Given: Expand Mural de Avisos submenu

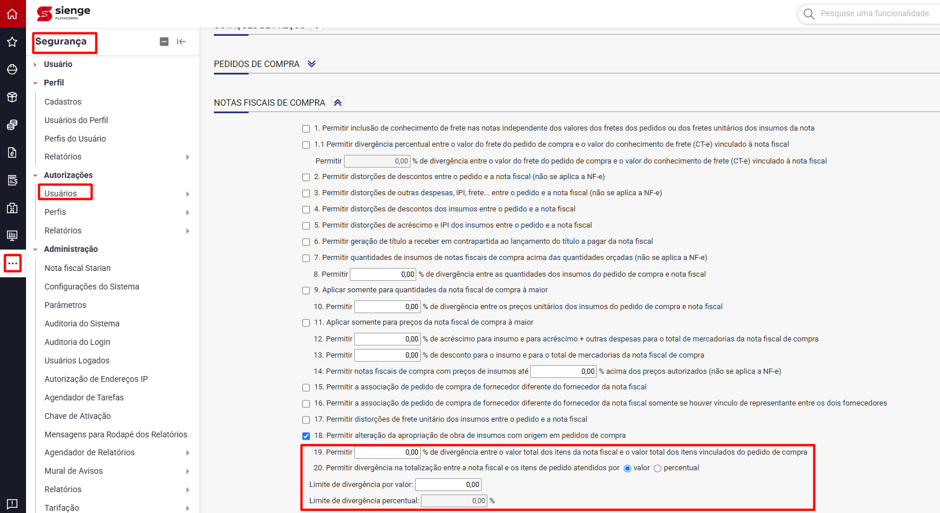Looking at the screenshot, I should point(188,472).
